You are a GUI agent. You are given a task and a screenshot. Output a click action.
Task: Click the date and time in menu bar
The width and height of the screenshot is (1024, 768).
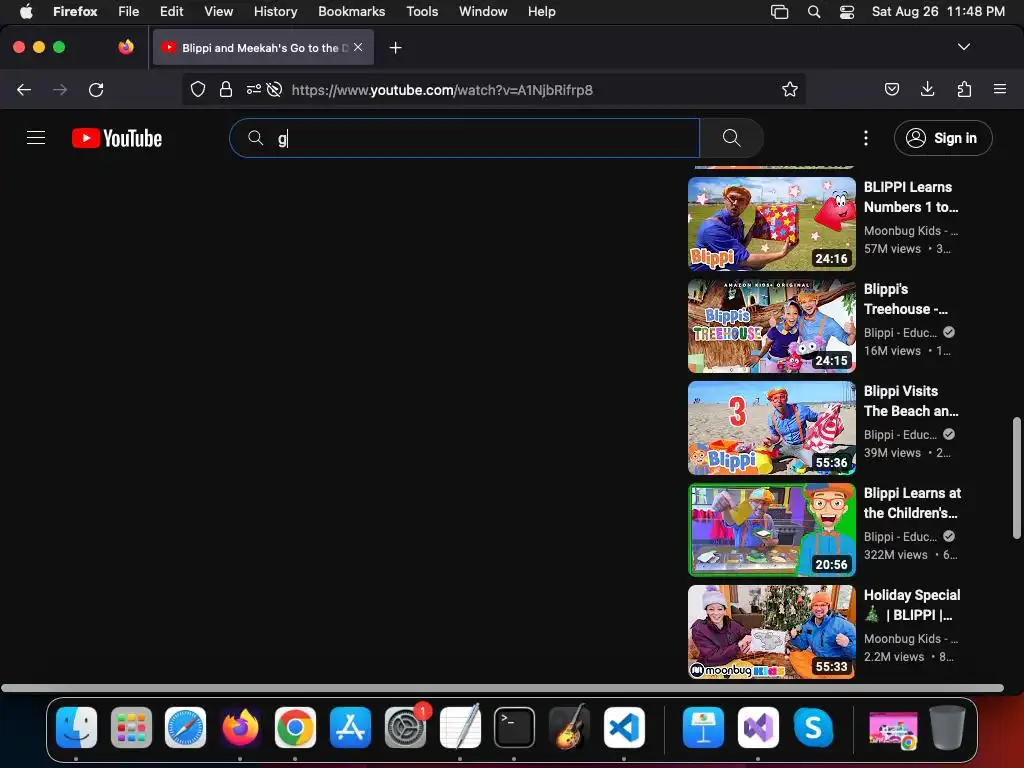pos(938,11)
